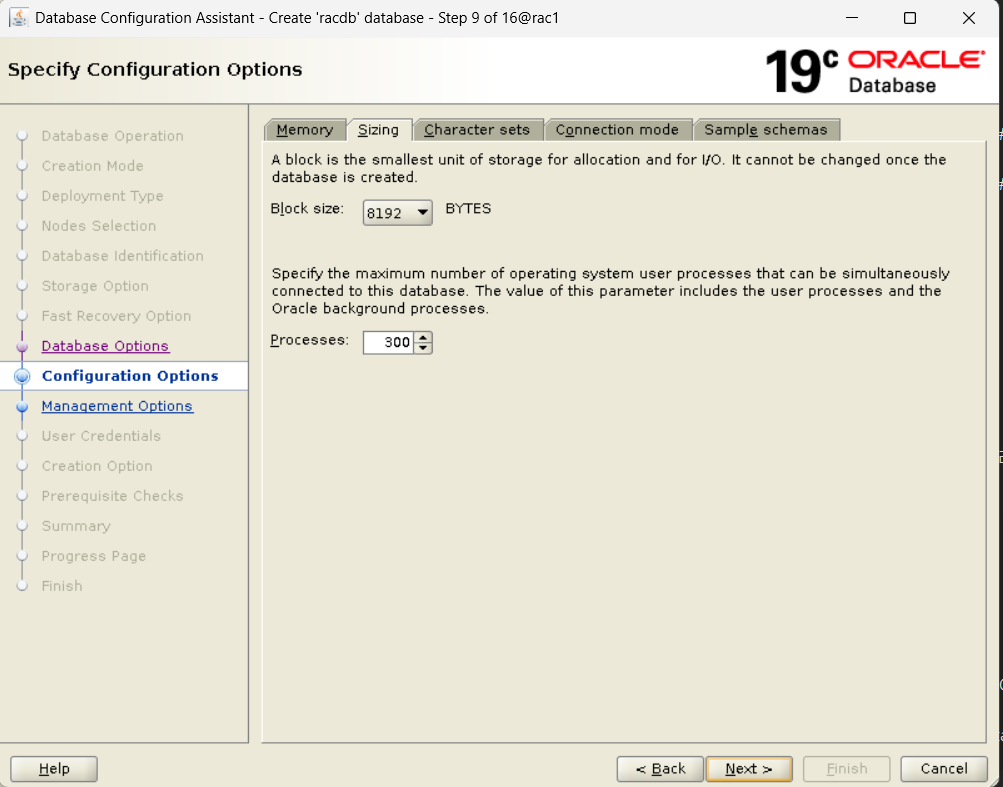Decrease Processes with the down arrow
Screen dimensions: 1003x787
423,348
